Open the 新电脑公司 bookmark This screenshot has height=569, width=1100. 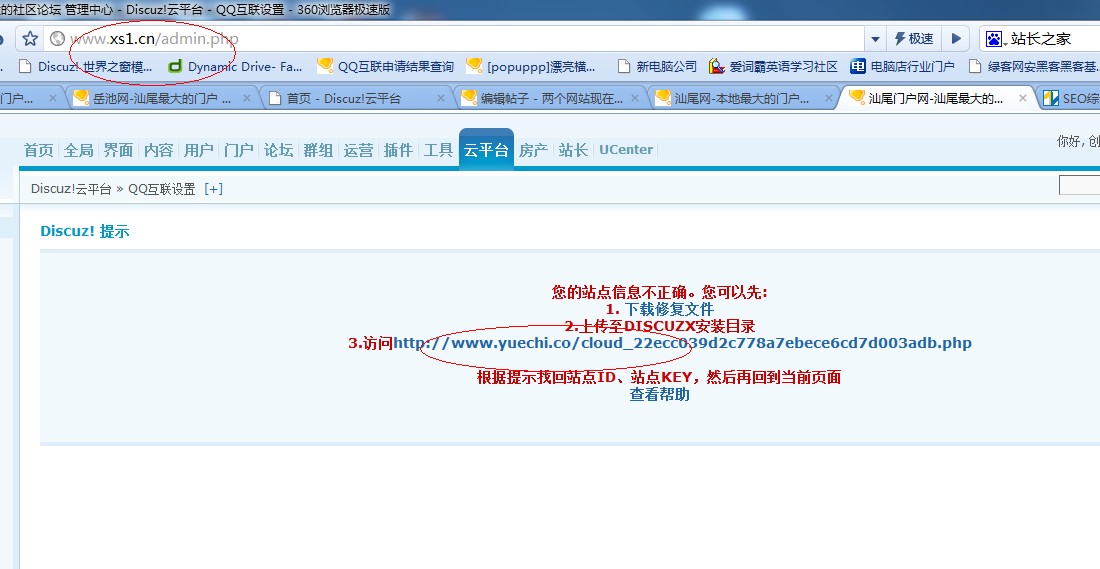pos(657,67)
